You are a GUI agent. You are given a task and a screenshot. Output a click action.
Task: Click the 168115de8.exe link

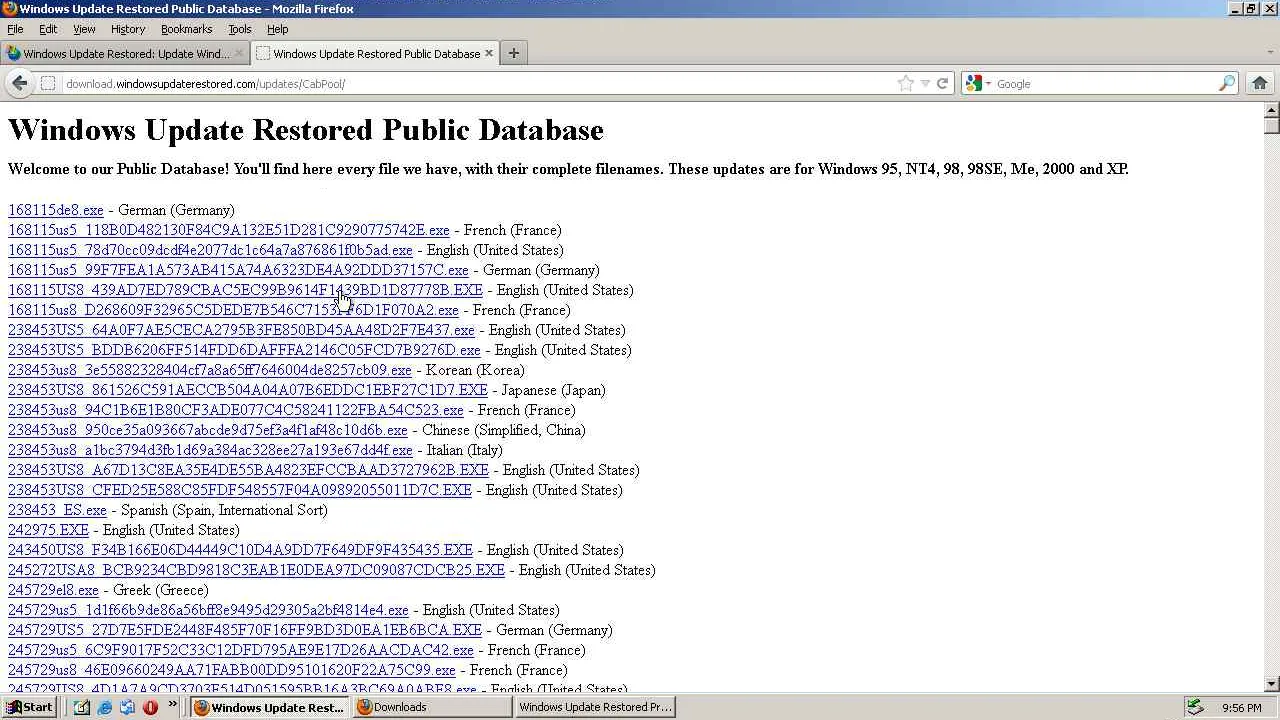56,210
